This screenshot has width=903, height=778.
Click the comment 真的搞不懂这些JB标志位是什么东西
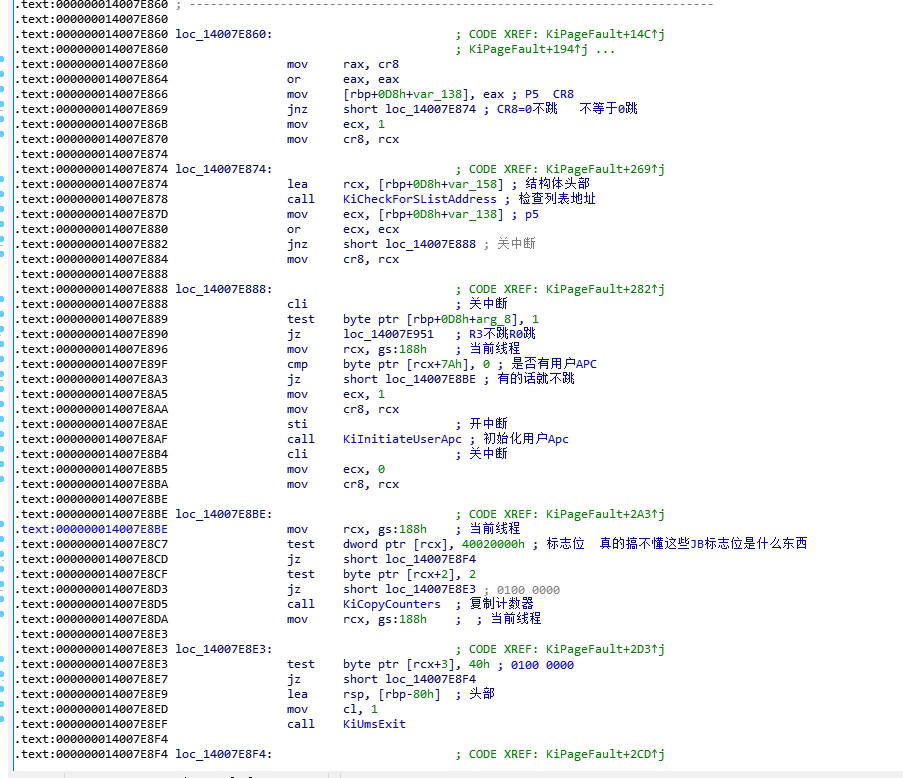(703, 544)
